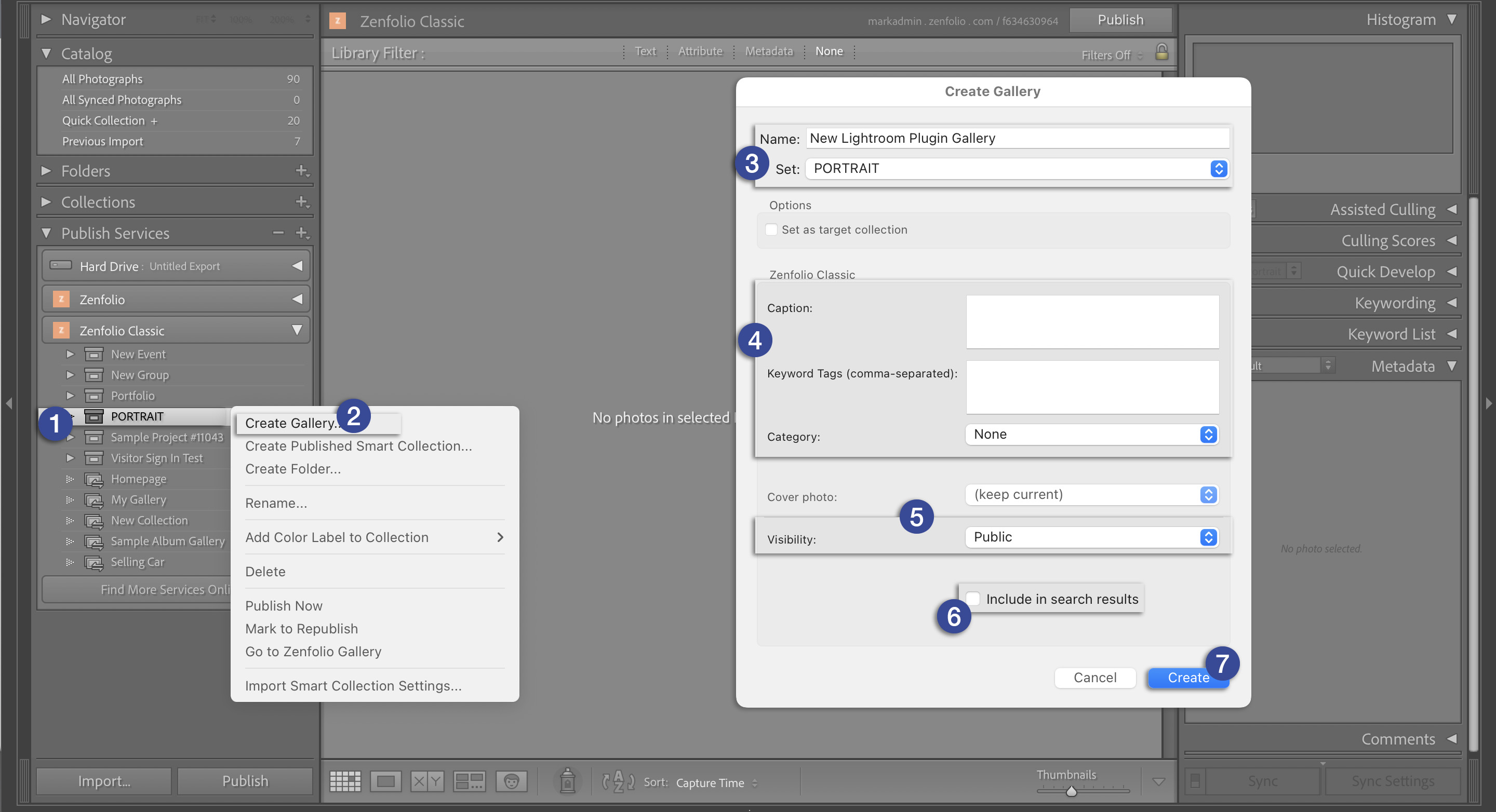Choose Delete from context menu
Viewport: 1496px width, 812px height.
[265, 571]
